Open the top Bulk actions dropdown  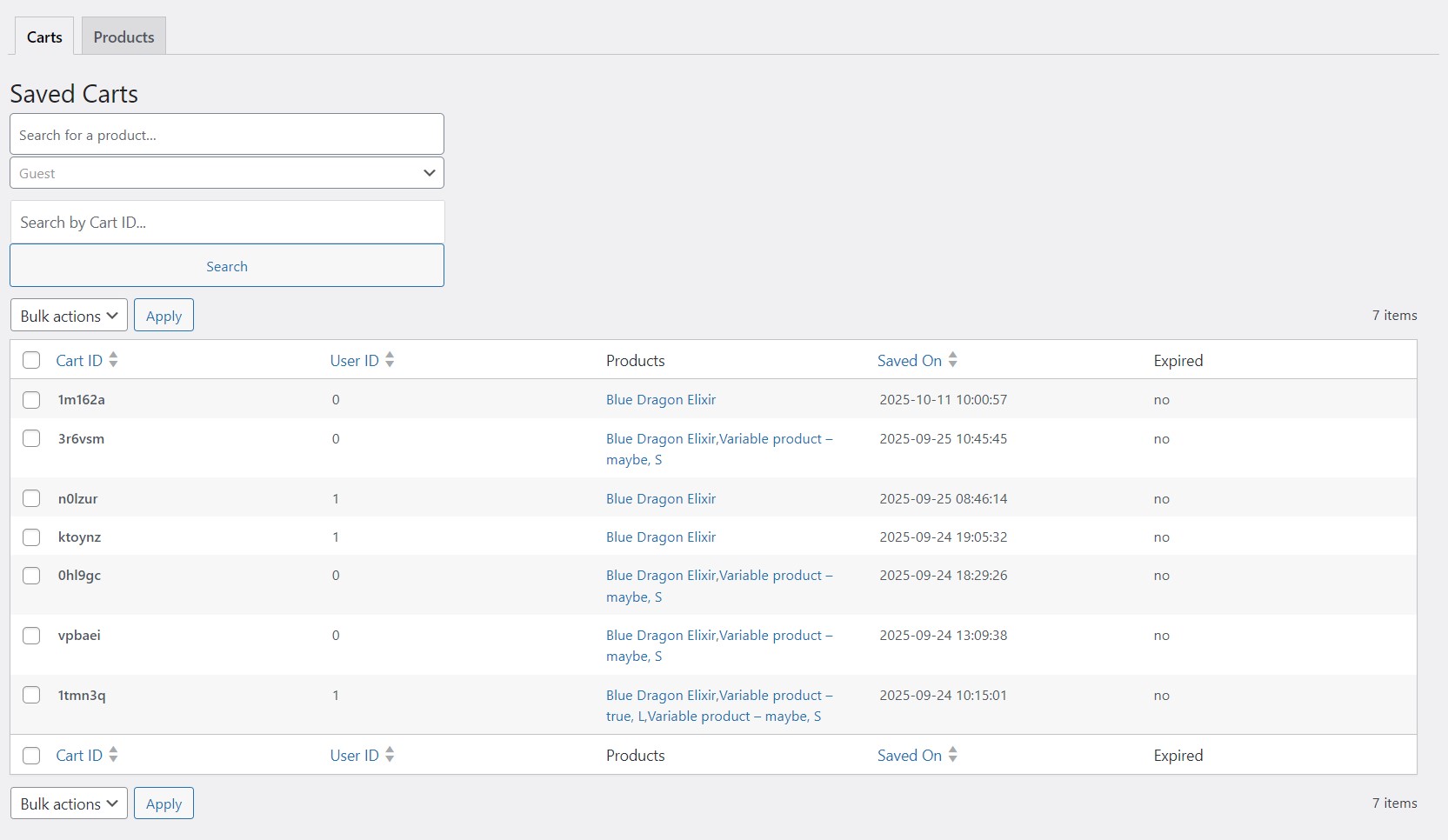68,315
